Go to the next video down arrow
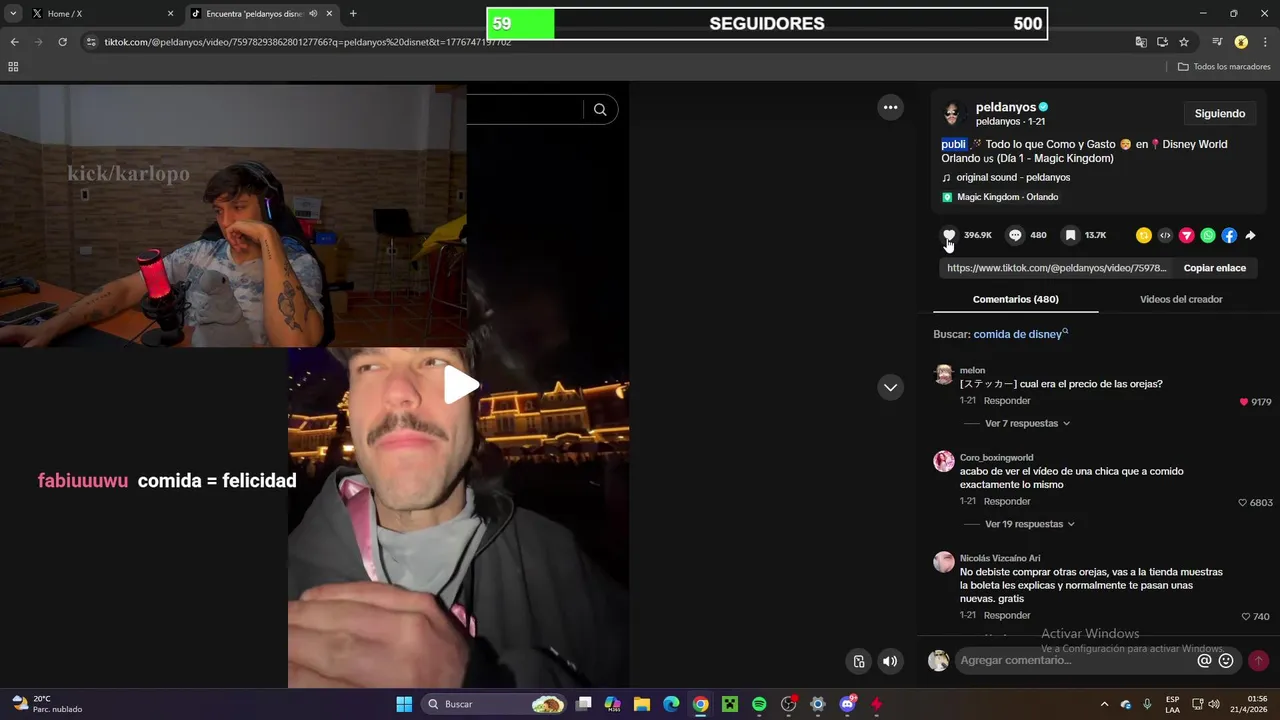1280x720 pixels. (x=890, y=387)
